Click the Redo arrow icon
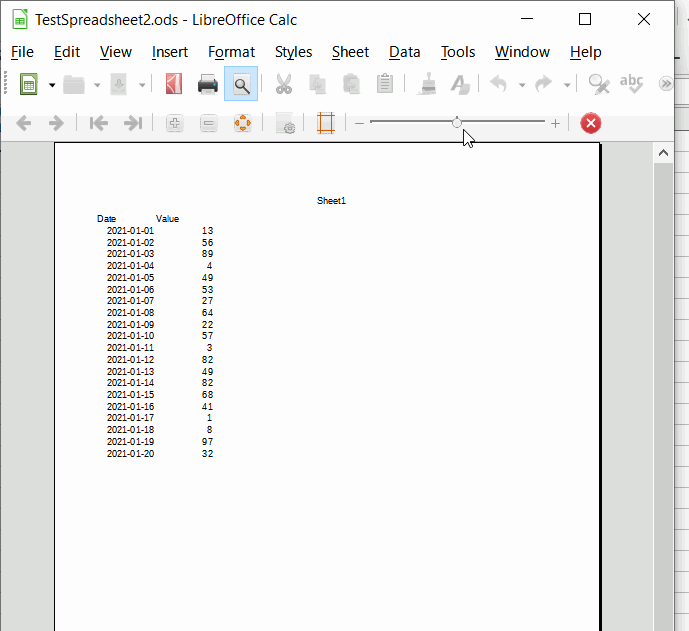The image size is (689, 631). [544, 83]
